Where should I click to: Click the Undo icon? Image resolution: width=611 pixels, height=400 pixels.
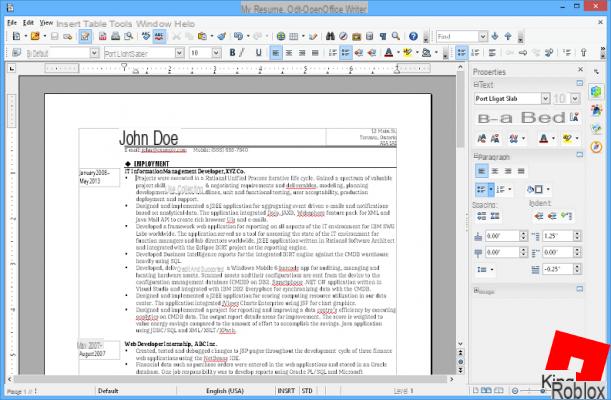pos(238,36)
